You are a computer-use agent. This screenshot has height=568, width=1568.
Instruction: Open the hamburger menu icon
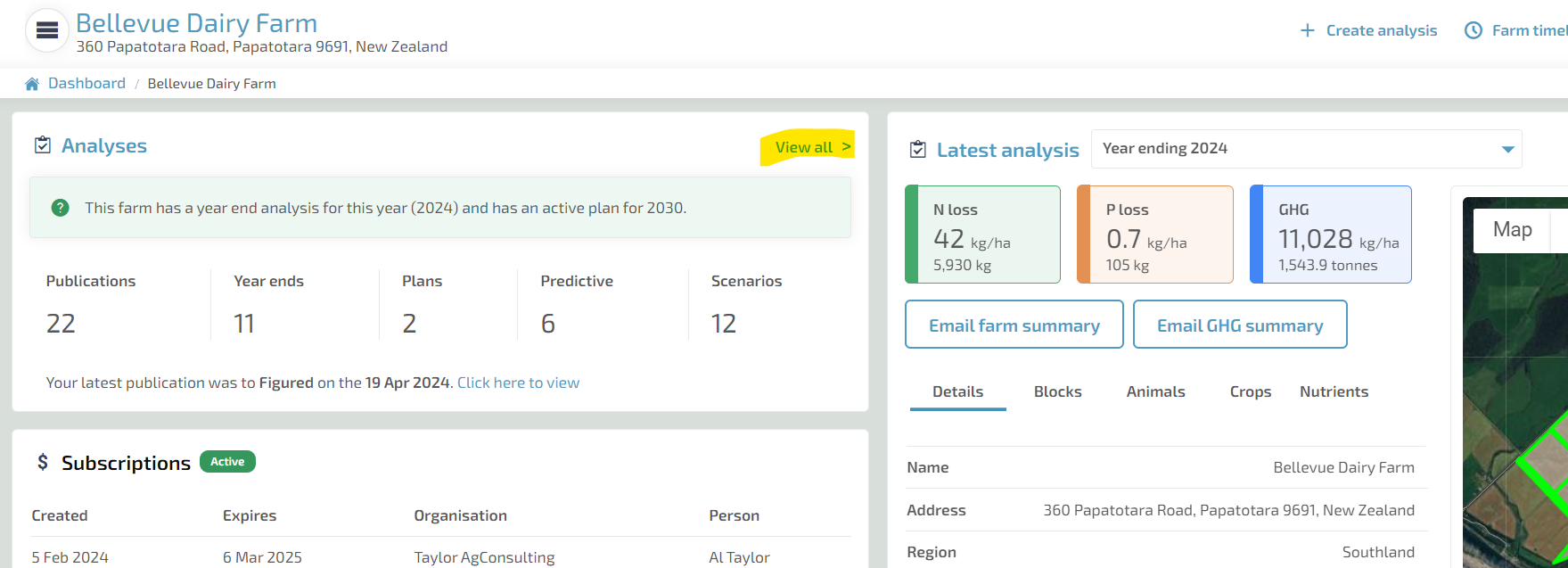(47, 30)
